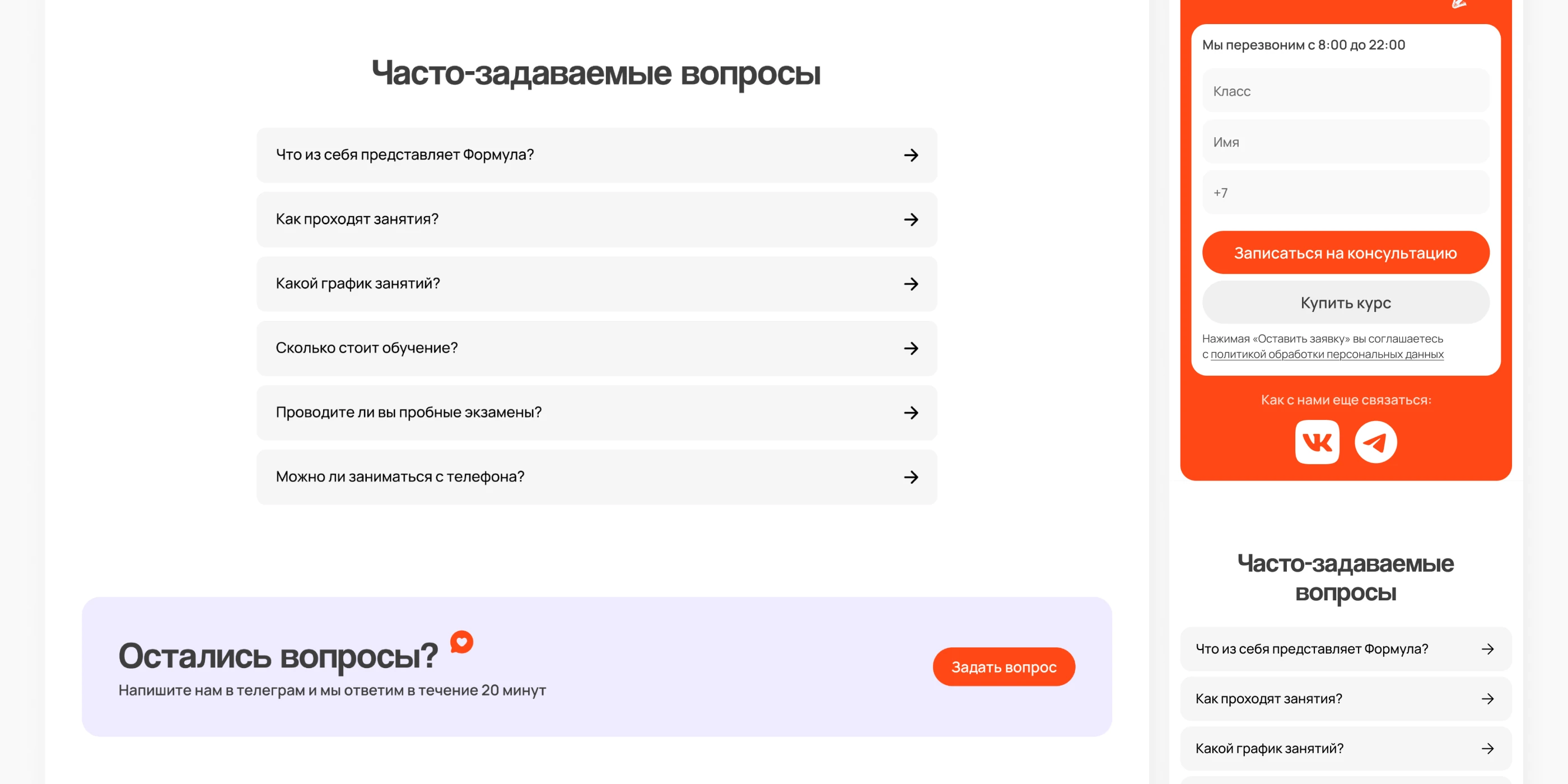The image size is (1568, 784).
Task: Click the arrow on «Сколько стоит обучение?»
Action: point(910,349)
